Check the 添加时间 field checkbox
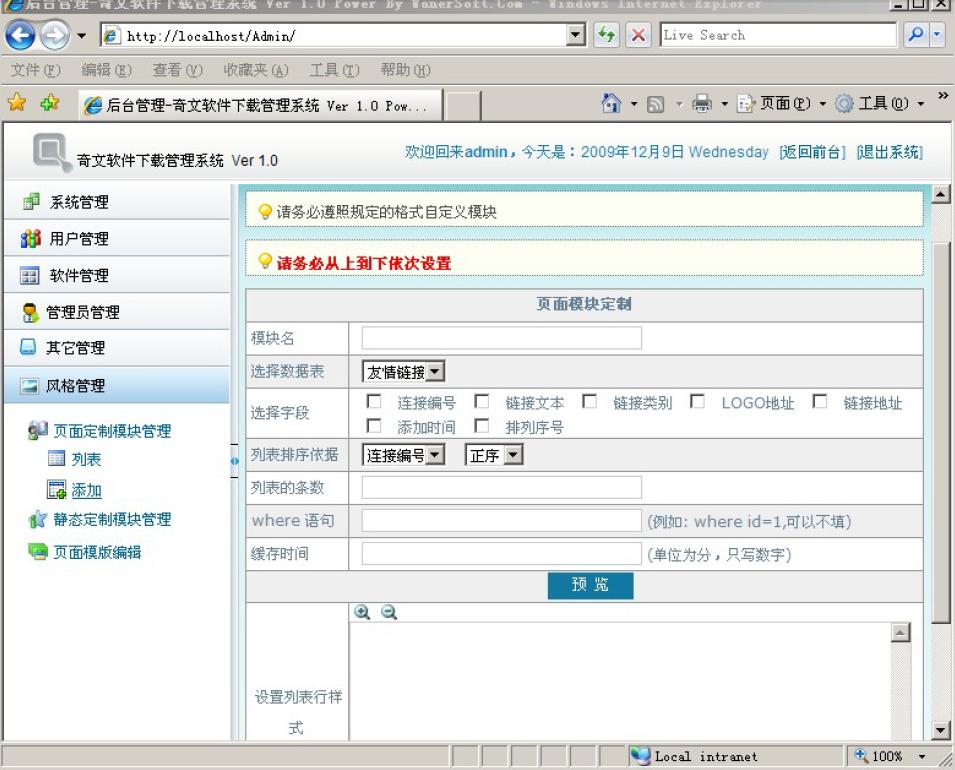Image resolution: width=955 pixels, height=770 pixels. [x=374, y=426]
